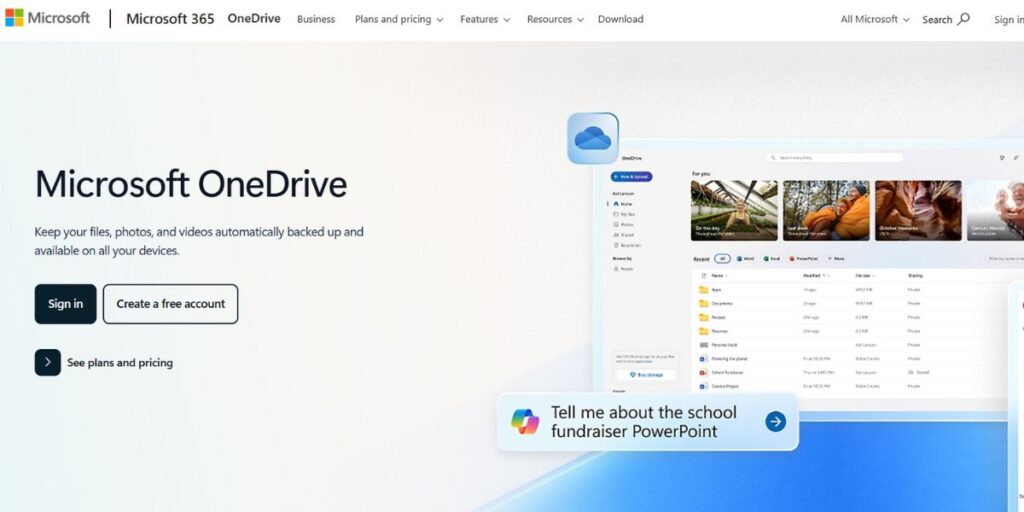Click the Copilot icon in prompt card
This screenshot has height=512, width=1024.
525,422
